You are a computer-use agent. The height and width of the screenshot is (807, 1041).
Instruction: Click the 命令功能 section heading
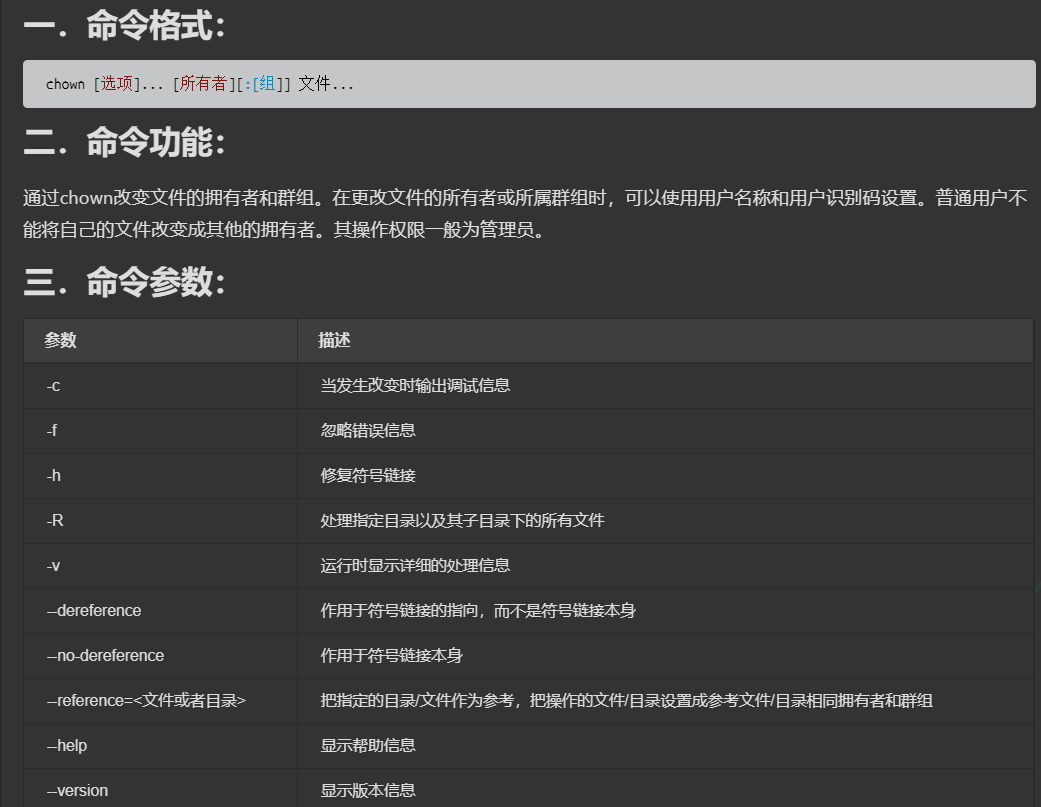[124, 143]
